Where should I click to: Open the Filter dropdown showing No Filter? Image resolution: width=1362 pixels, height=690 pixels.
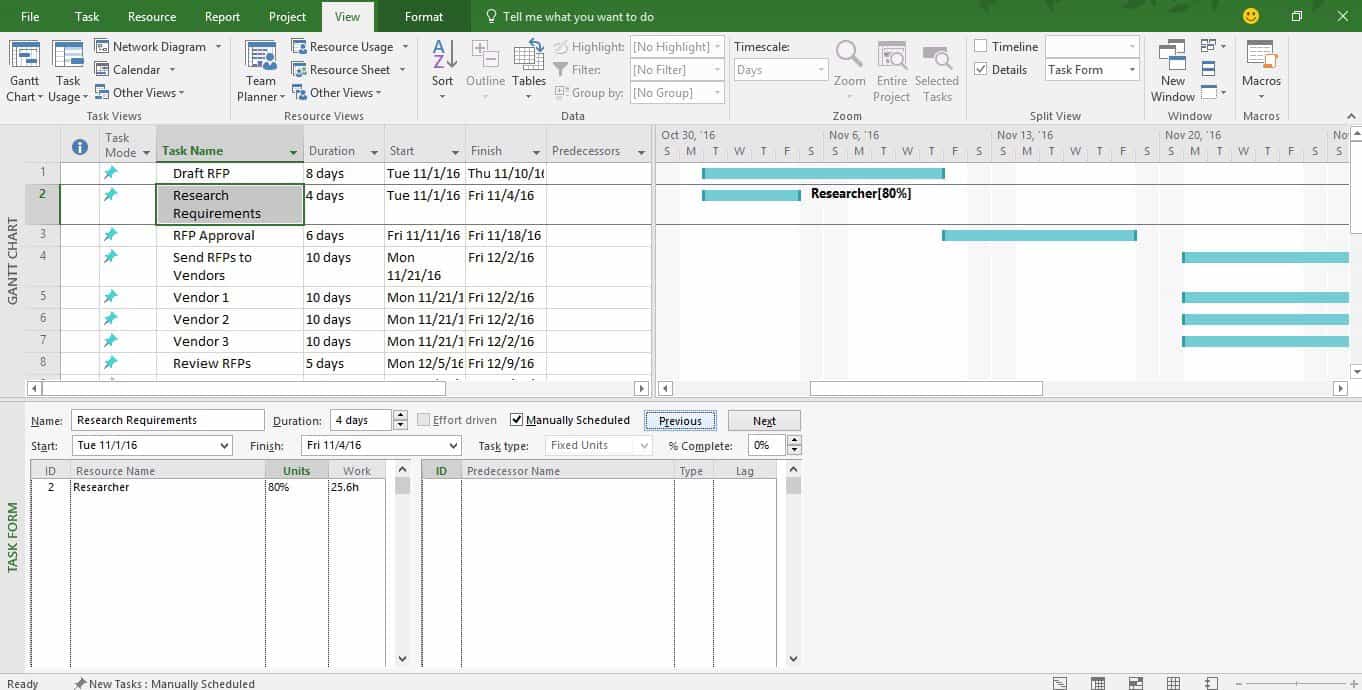click(716, 70)
